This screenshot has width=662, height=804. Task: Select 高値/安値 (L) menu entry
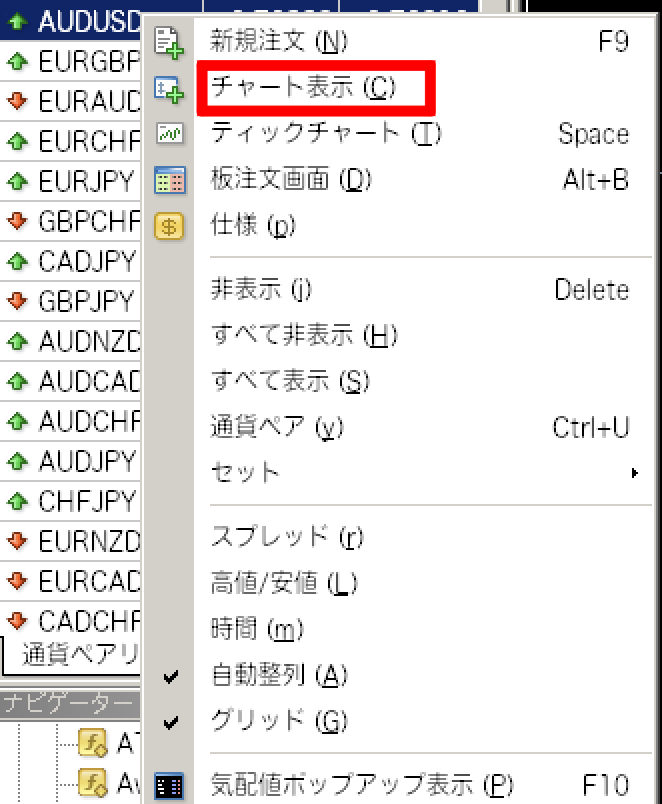[x=284, y=583]
